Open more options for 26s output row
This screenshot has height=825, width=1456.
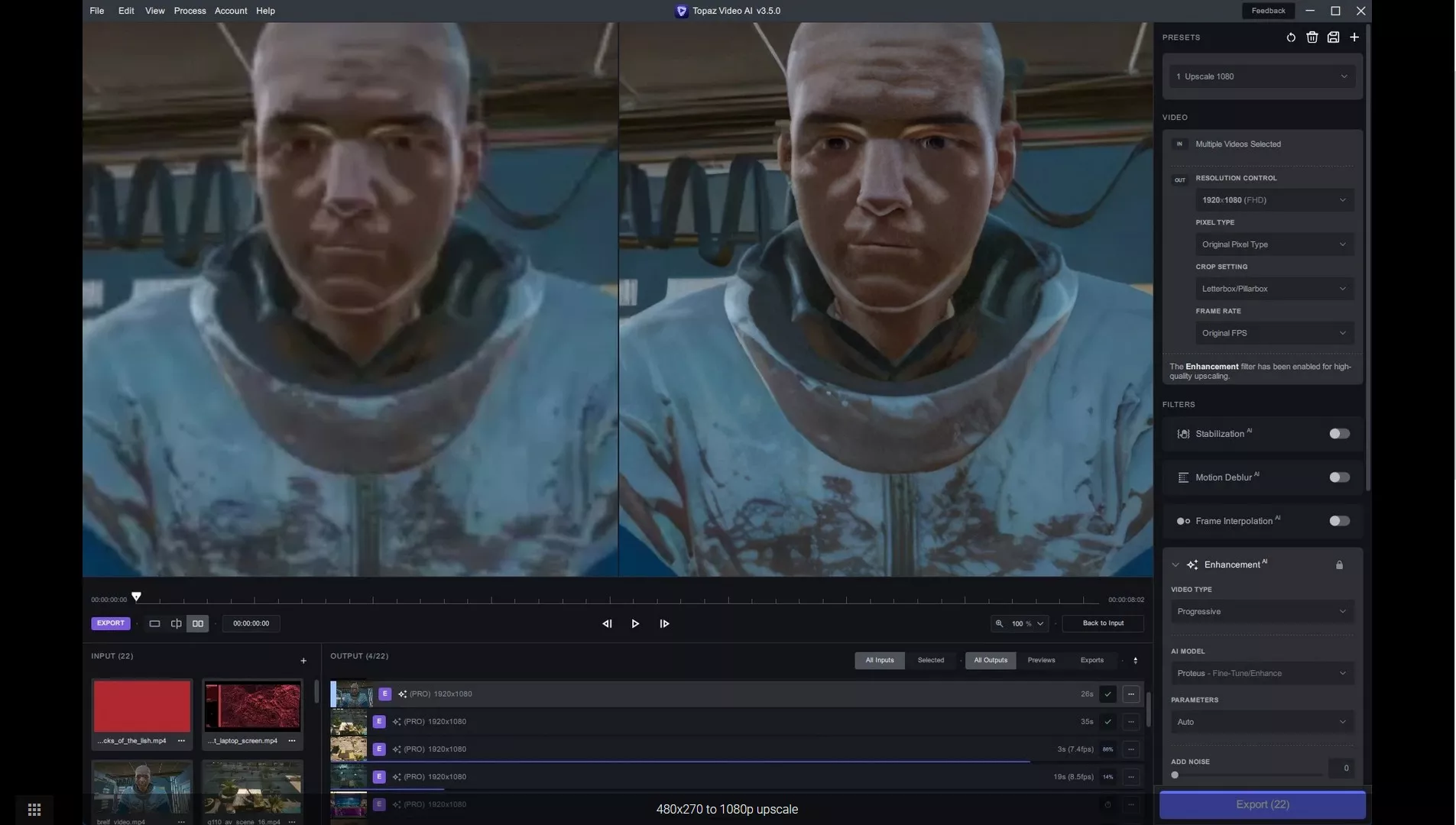coord(1131,694)
